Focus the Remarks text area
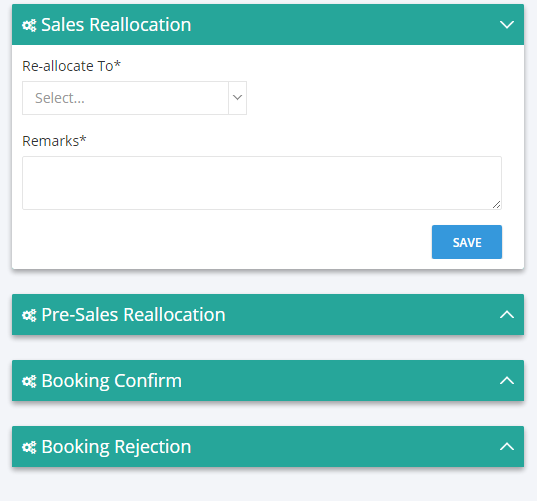The height and width of the screenshot is (501, 537). click(262, 183)
